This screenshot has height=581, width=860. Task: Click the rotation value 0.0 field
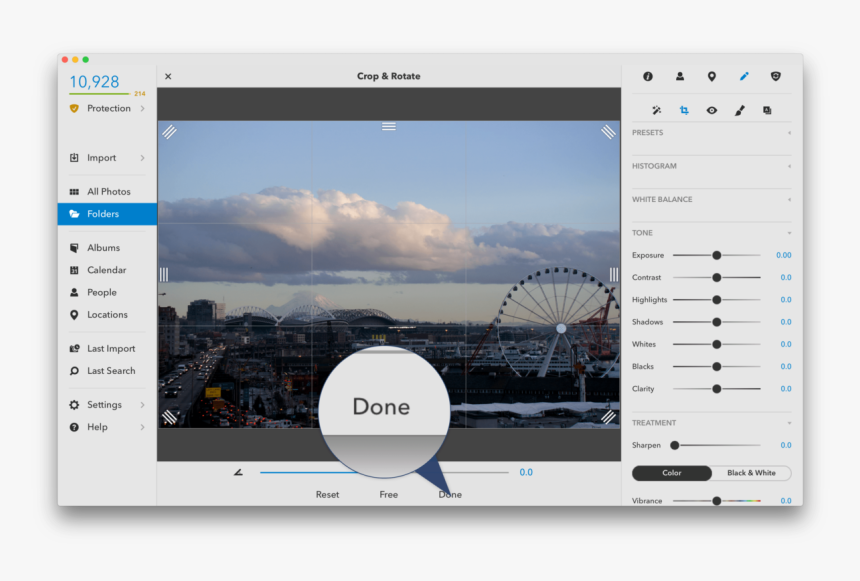tap(526, 472)
